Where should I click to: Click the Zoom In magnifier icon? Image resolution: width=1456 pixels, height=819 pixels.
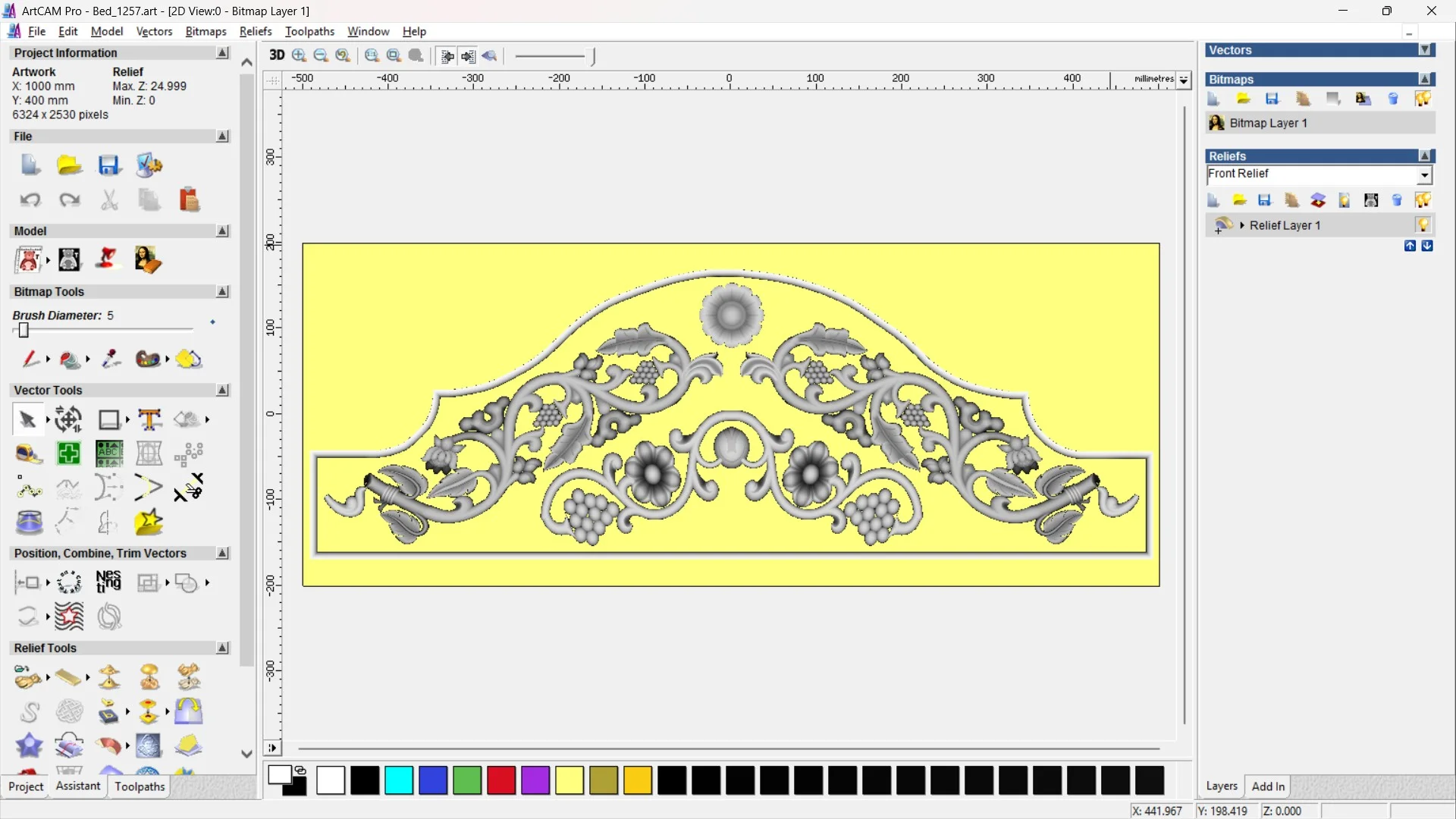click(x=299, y=55)
